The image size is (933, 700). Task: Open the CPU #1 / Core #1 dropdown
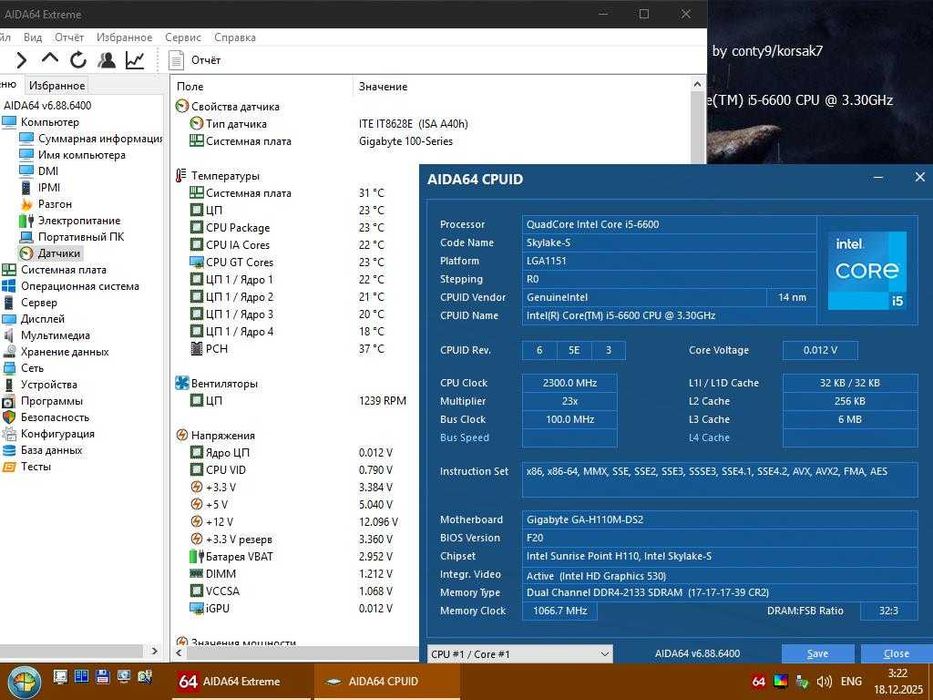pos(519,654)
